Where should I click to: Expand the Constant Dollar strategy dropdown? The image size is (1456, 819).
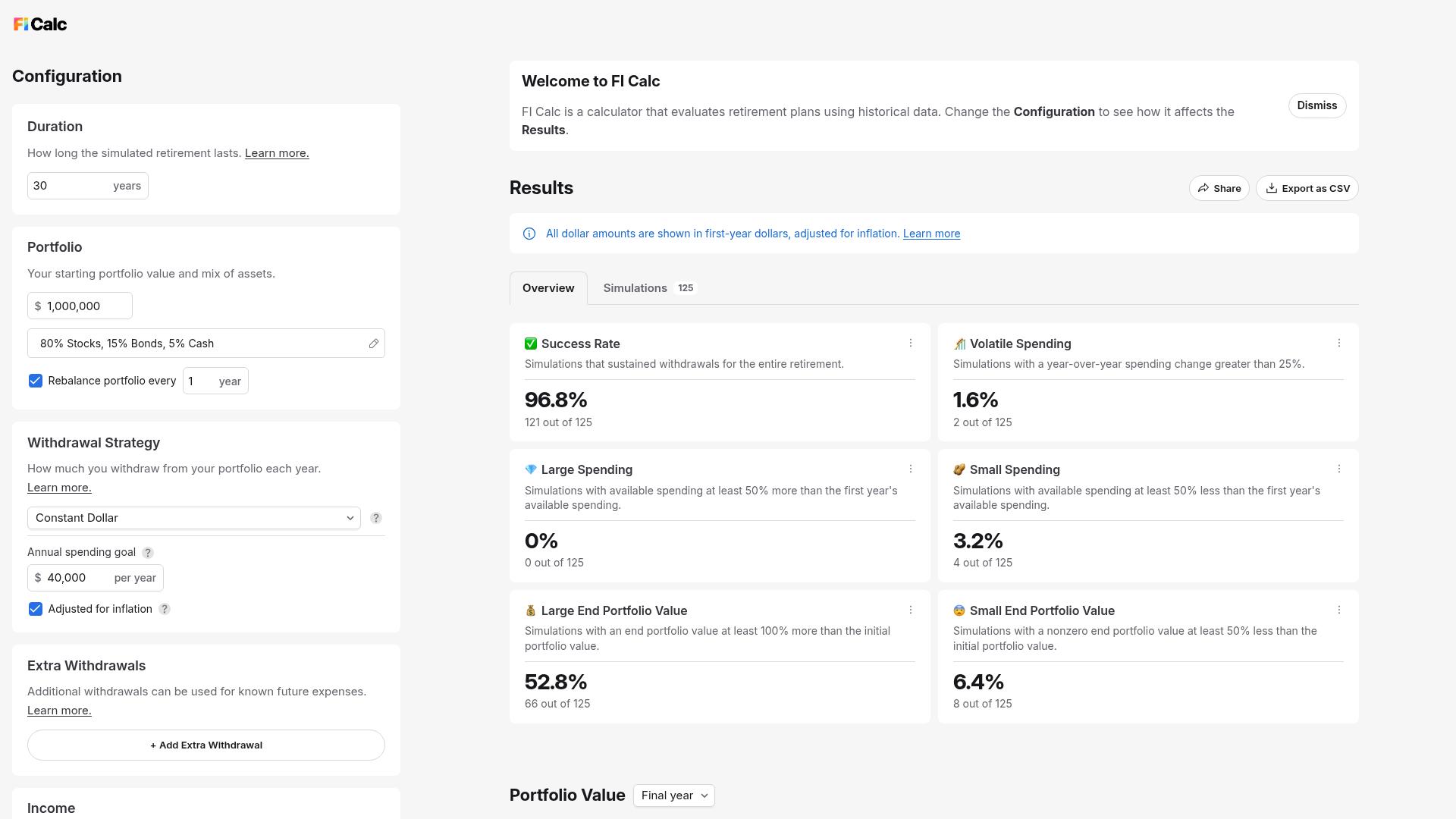pyautogui.click(x=194, y=518)
